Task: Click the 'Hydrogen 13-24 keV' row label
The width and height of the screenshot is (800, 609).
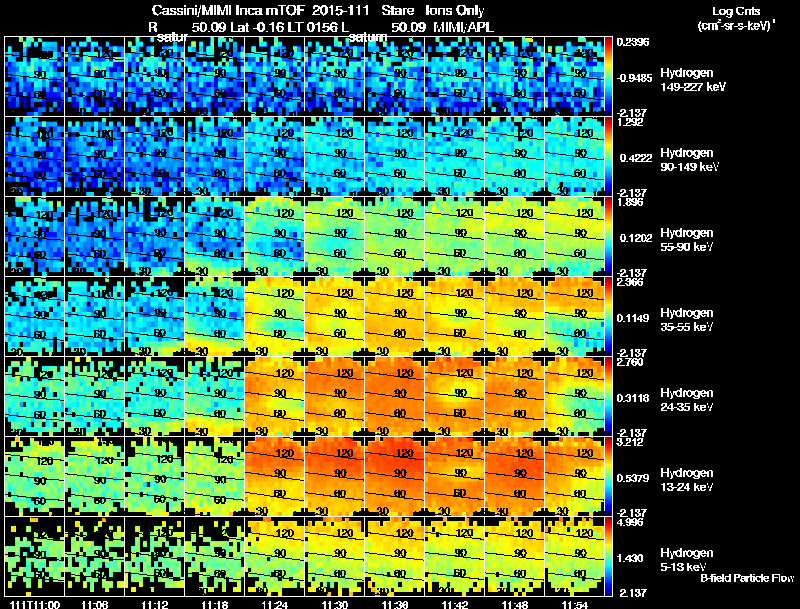Action: (x=687, y=480)
